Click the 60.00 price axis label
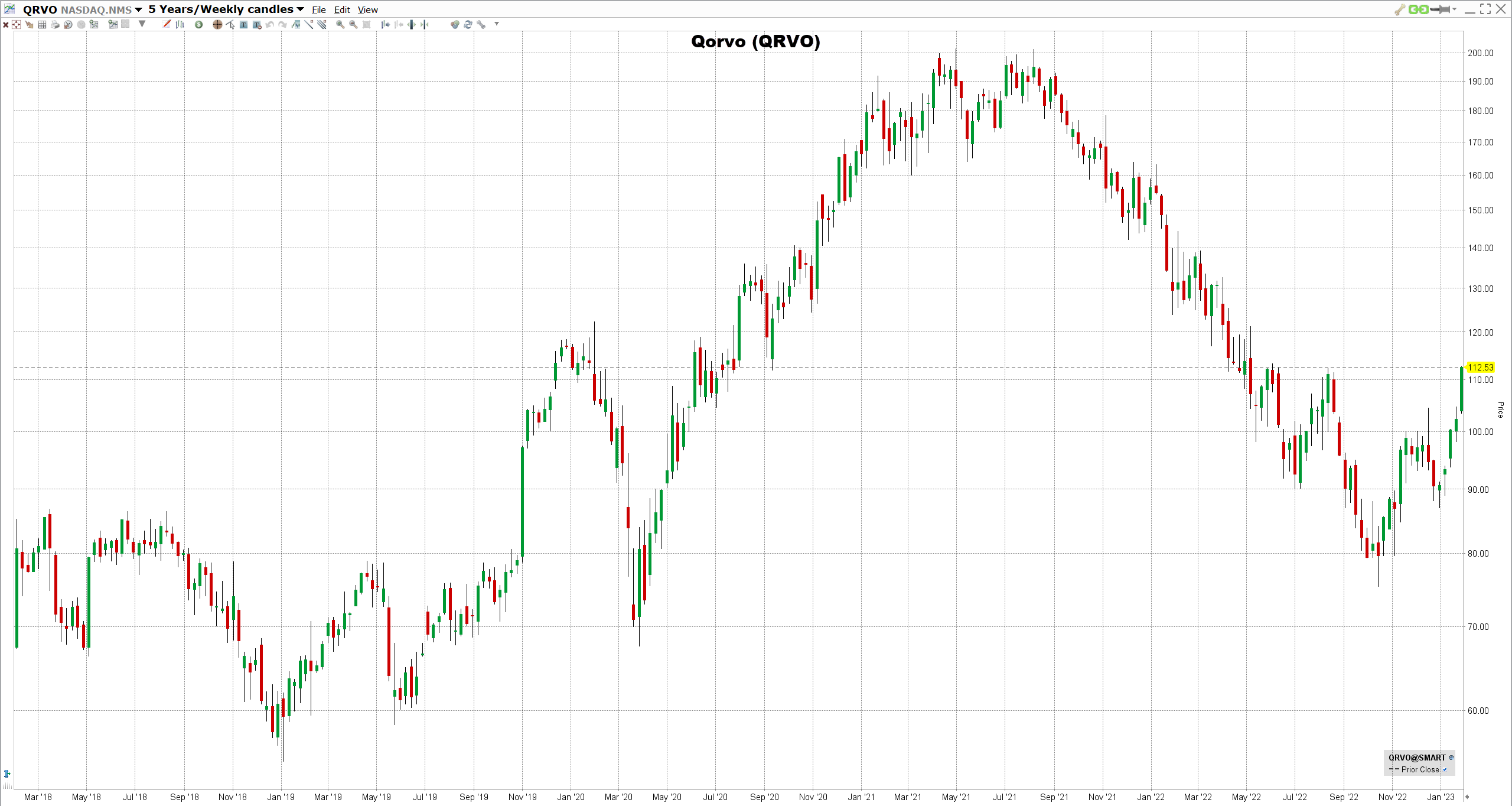1512x806 pixels. tap(1478, 711)
